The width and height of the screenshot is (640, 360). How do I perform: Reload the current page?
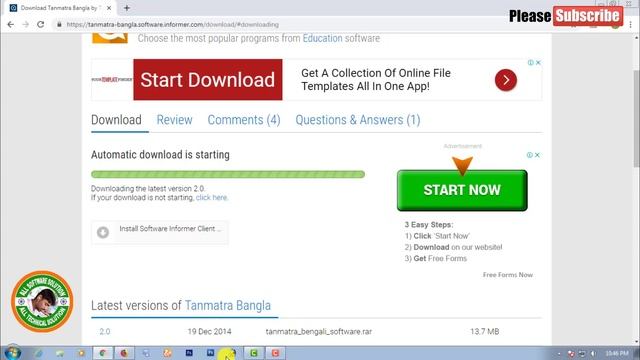(40, 24)
